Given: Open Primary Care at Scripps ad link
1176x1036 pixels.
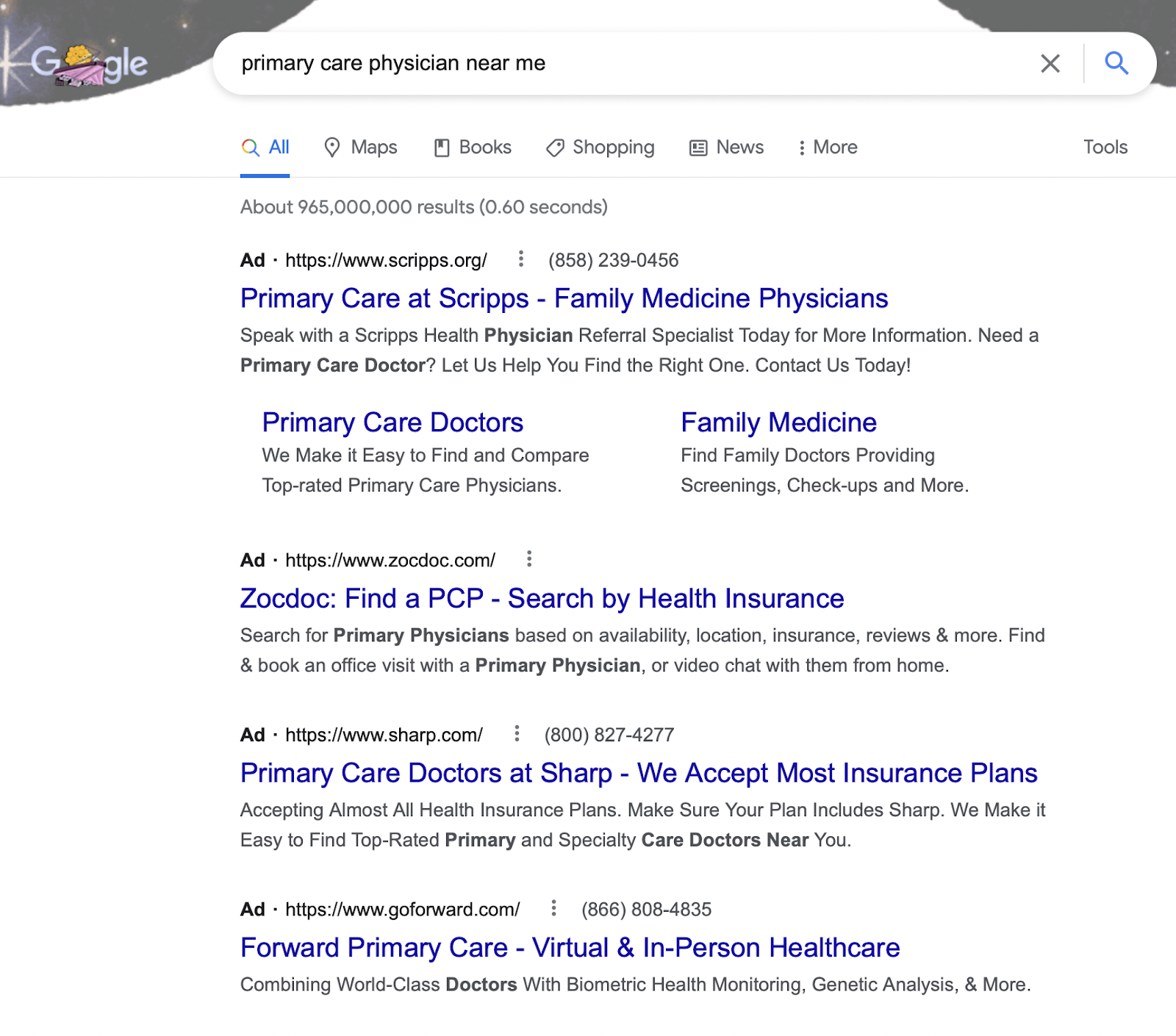Looking at the screenshot, I should [564, 298].
